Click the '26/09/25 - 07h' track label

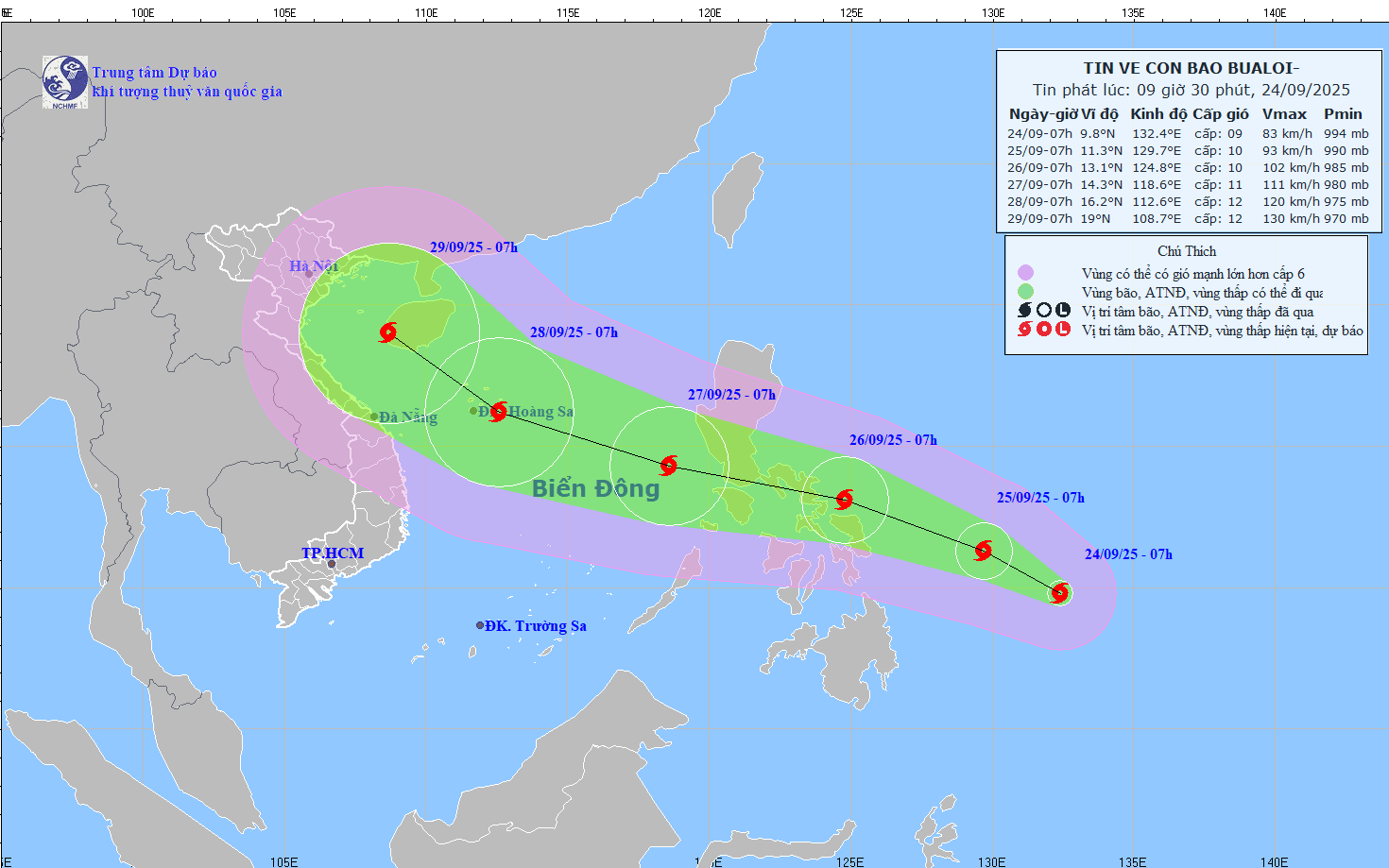[893, 440]
